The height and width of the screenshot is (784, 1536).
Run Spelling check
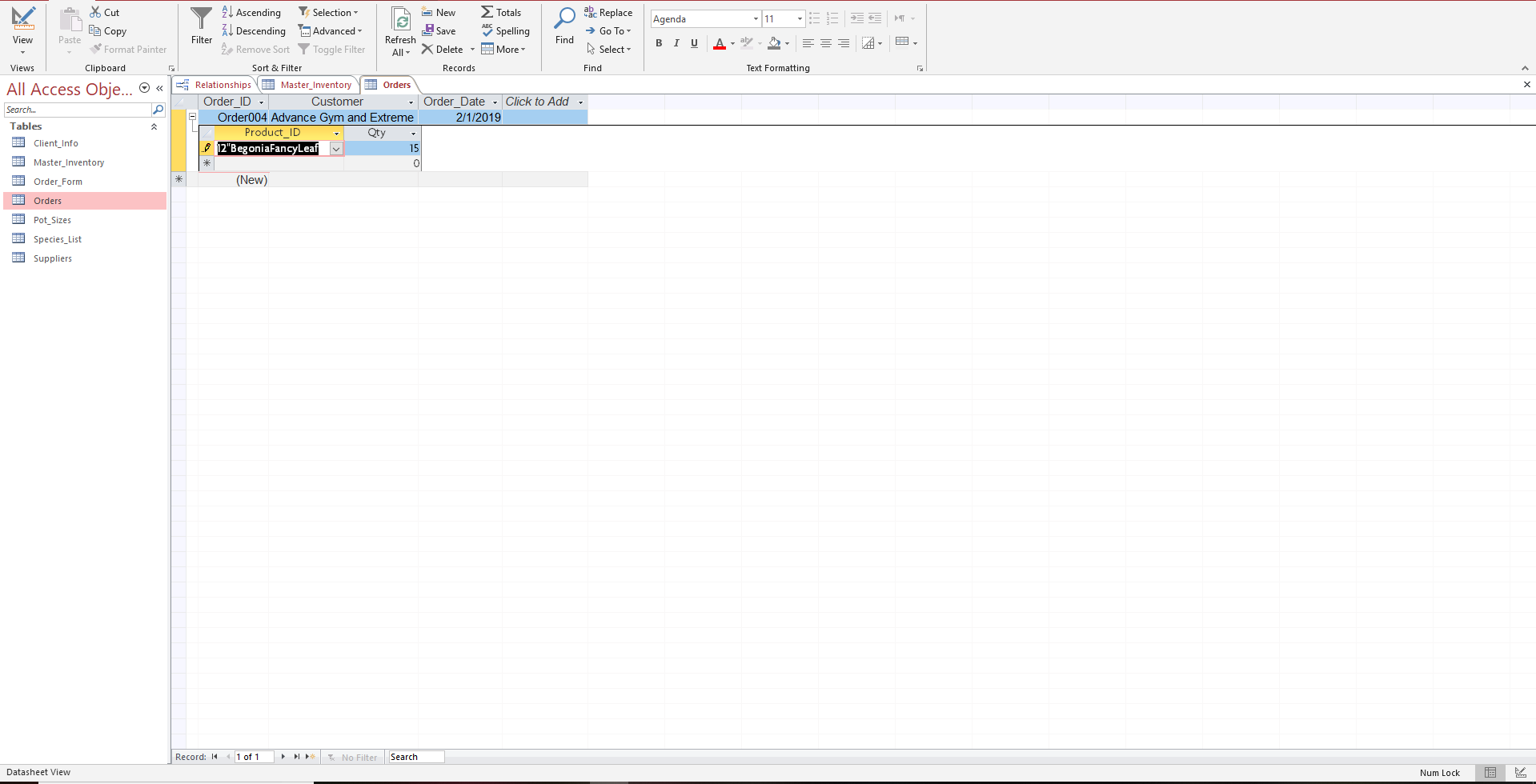pyautogui.click(x=505, y=30)
